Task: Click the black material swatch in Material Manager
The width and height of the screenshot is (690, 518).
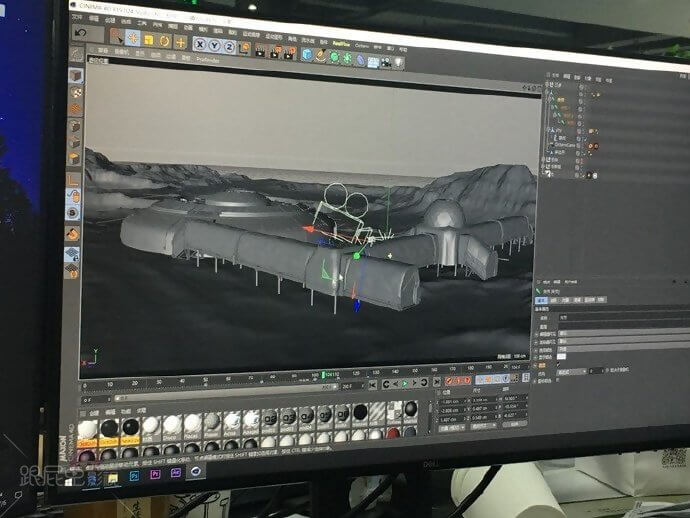Action: 109,428
